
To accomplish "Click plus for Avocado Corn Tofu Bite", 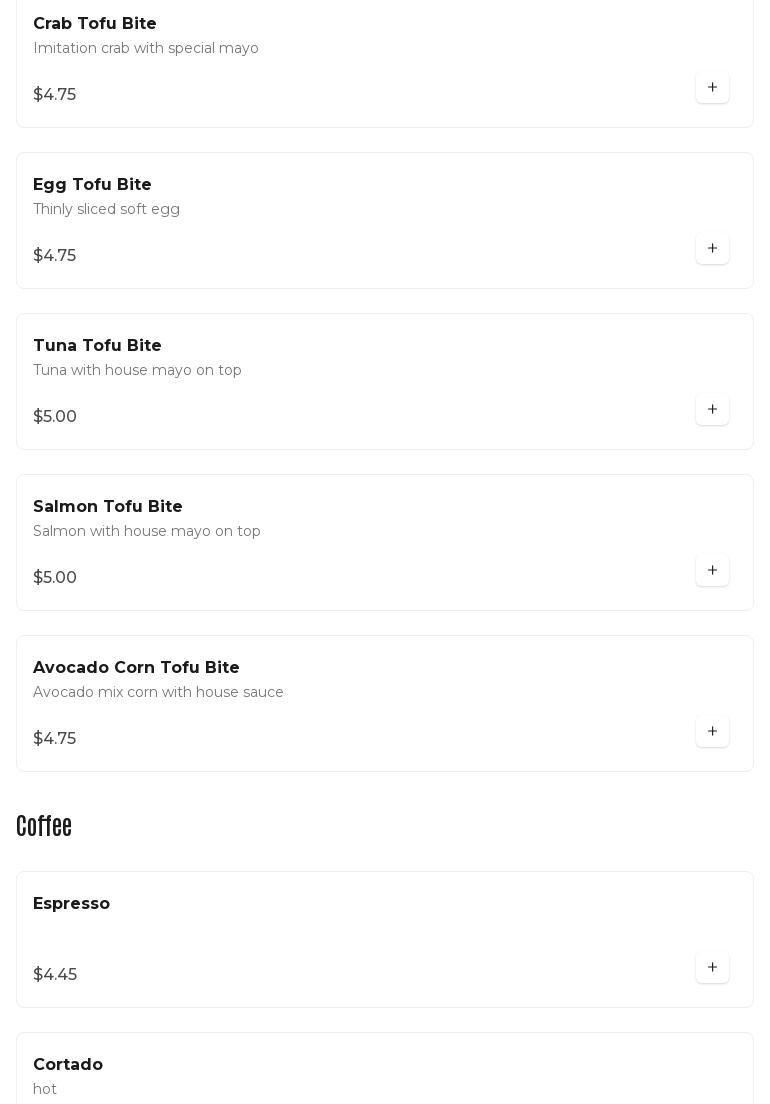I will pos(712,732).
